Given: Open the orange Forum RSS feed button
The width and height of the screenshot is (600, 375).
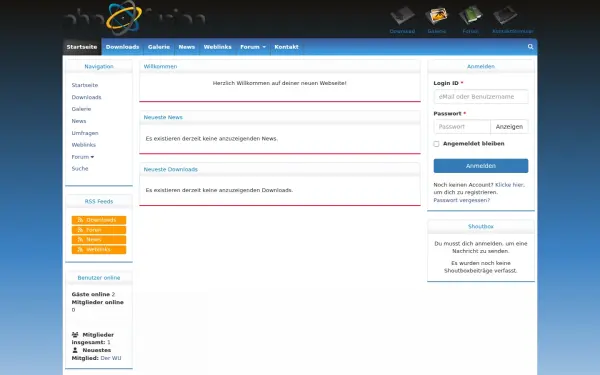Looking at the screenshot, I should click(99, 230).
